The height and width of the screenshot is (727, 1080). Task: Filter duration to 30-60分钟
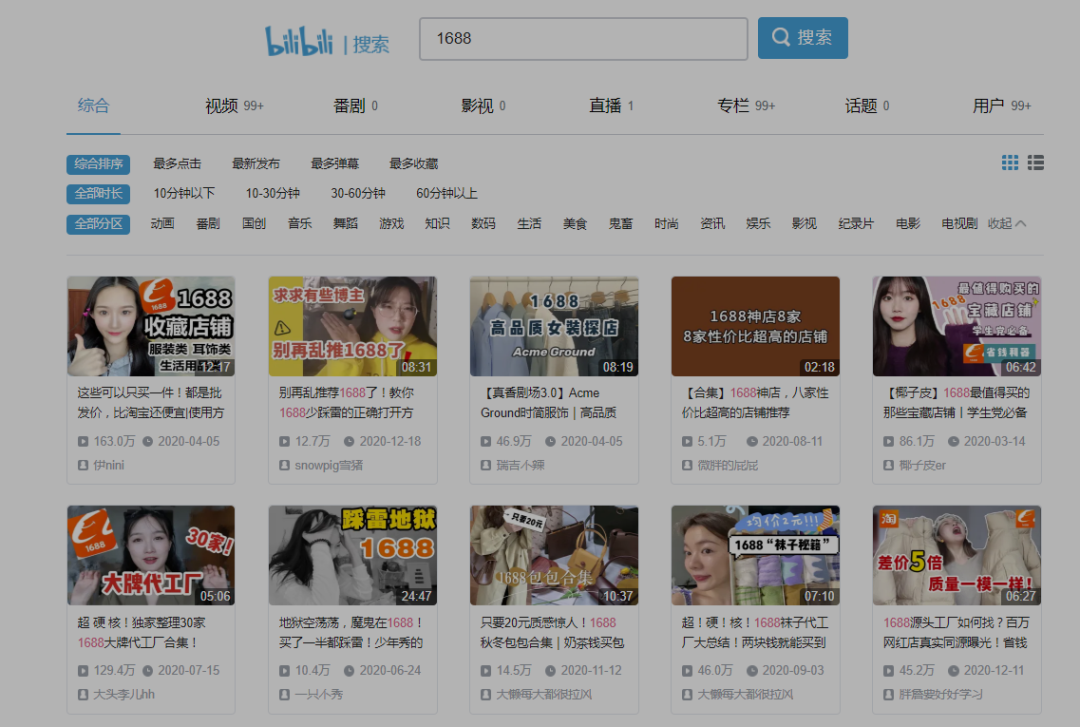[358, 194]
